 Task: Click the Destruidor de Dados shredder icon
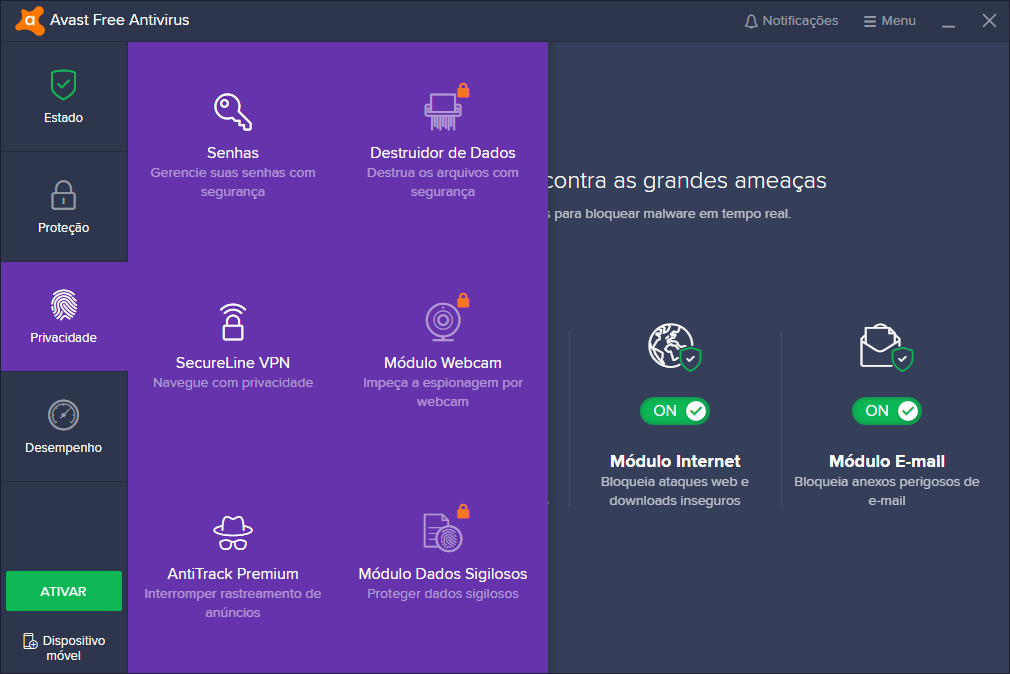coord(443,111)
